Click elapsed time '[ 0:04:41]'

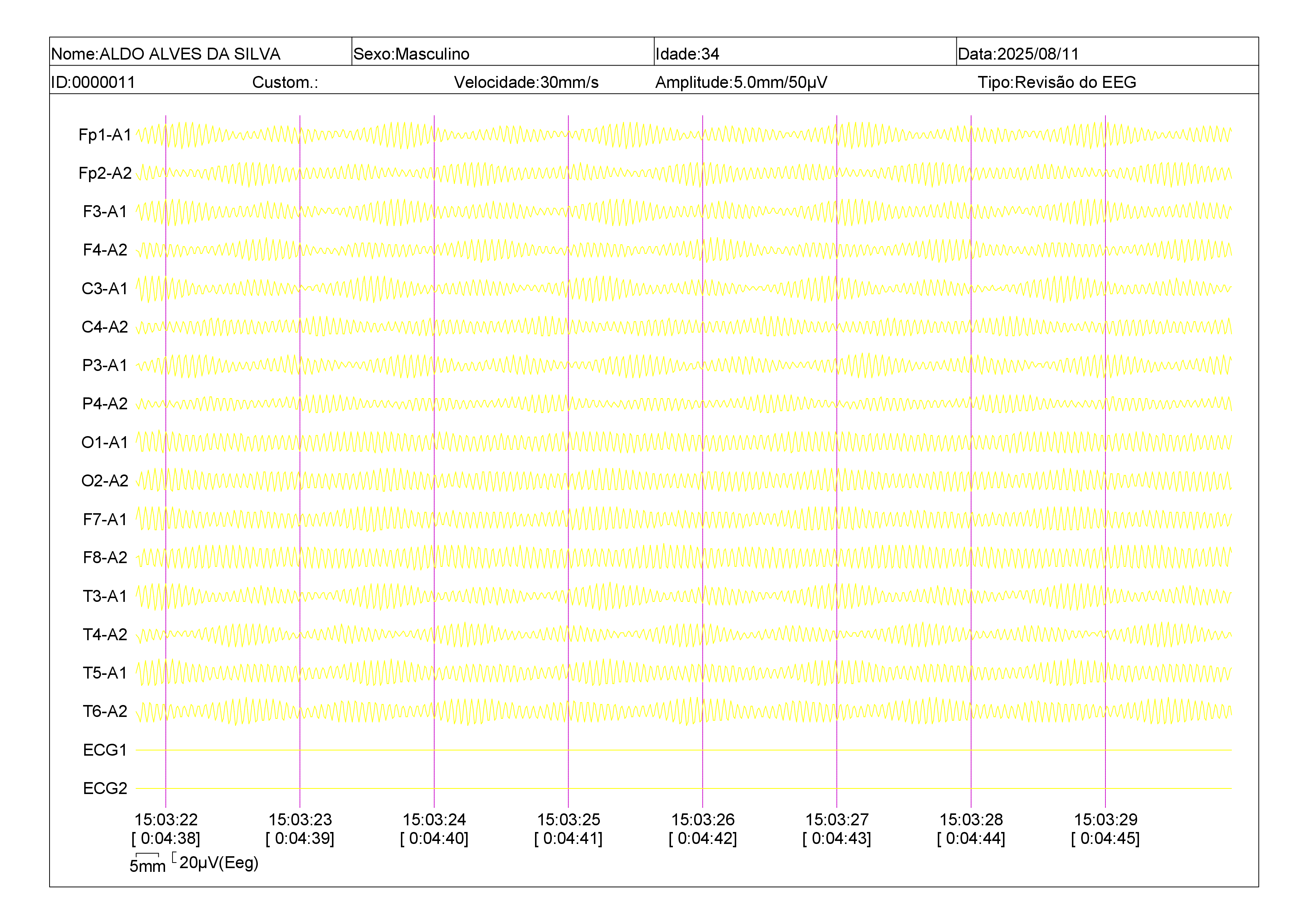(x=569, y=839)
